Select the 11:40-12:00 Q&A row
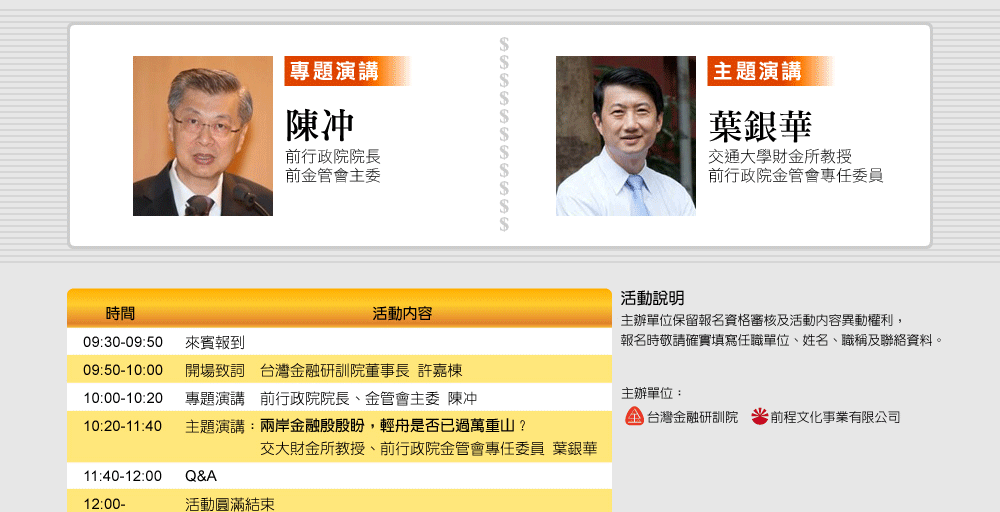 pyautogui.click(x=339, y=476)
